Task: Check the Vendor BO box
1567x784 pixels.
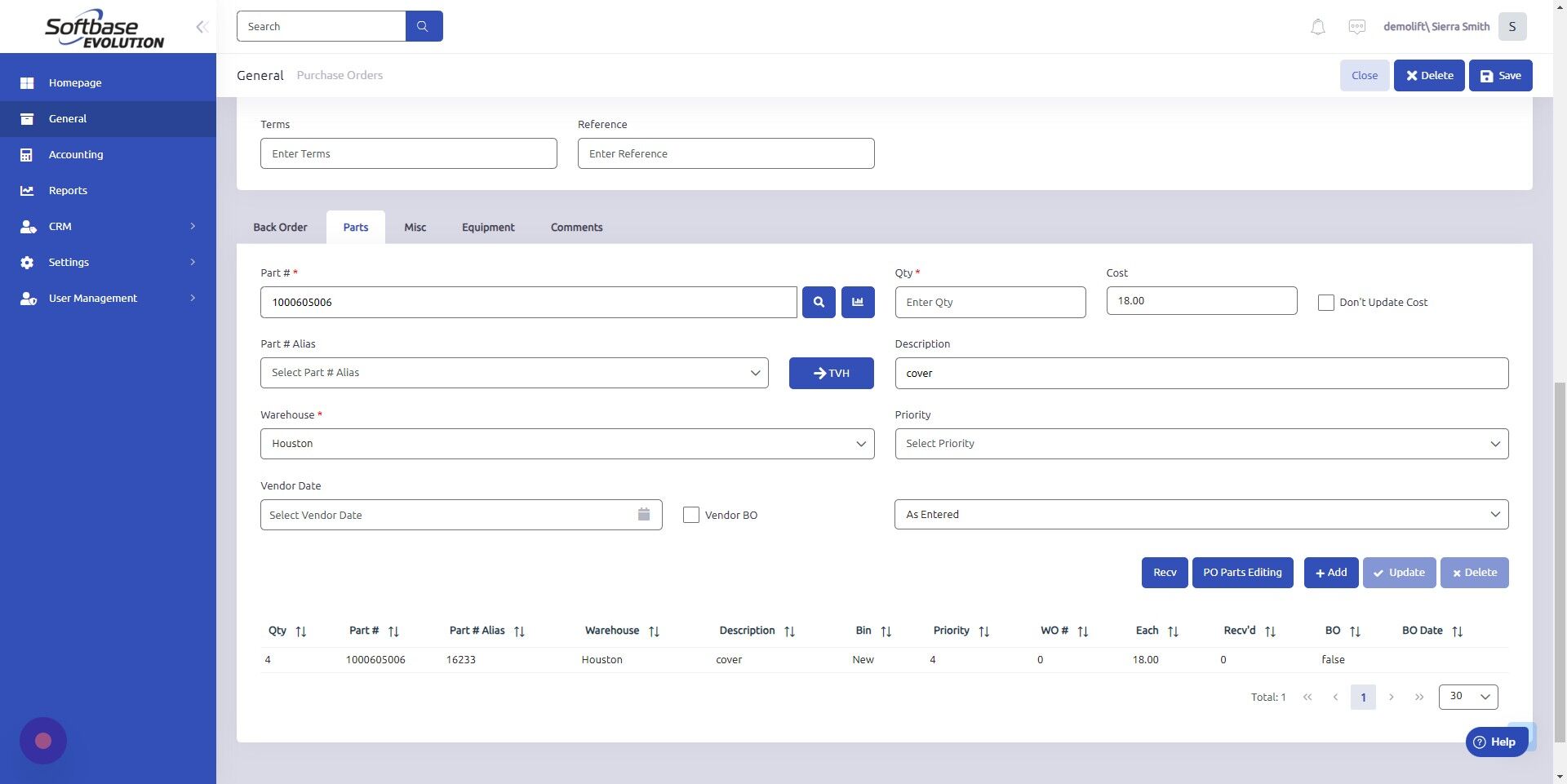Action: click(690, 515)
